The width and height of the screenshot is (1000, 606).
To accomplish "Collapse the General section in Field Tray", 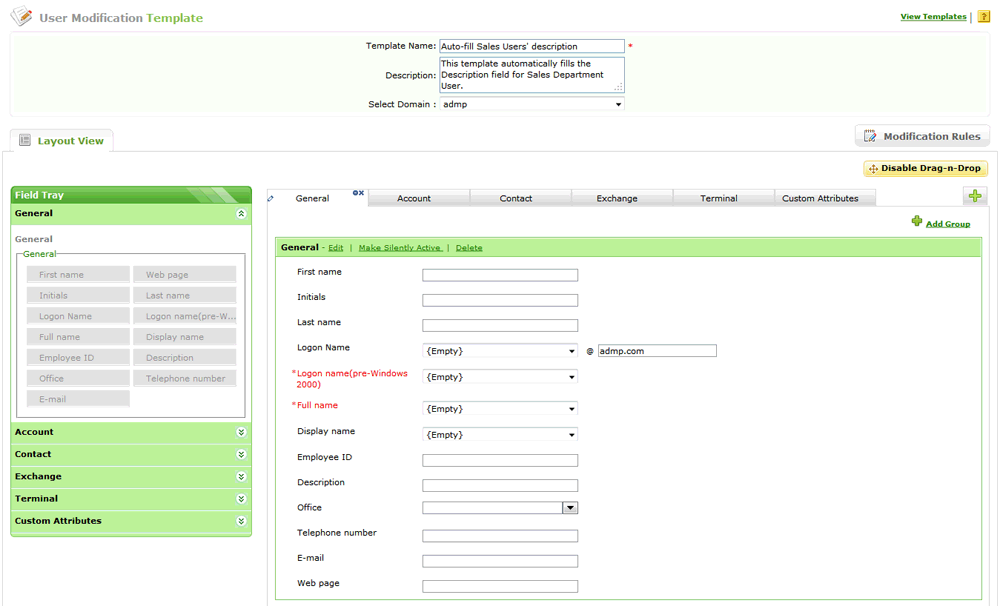I will pyautogui.click(x=241, y=214).
